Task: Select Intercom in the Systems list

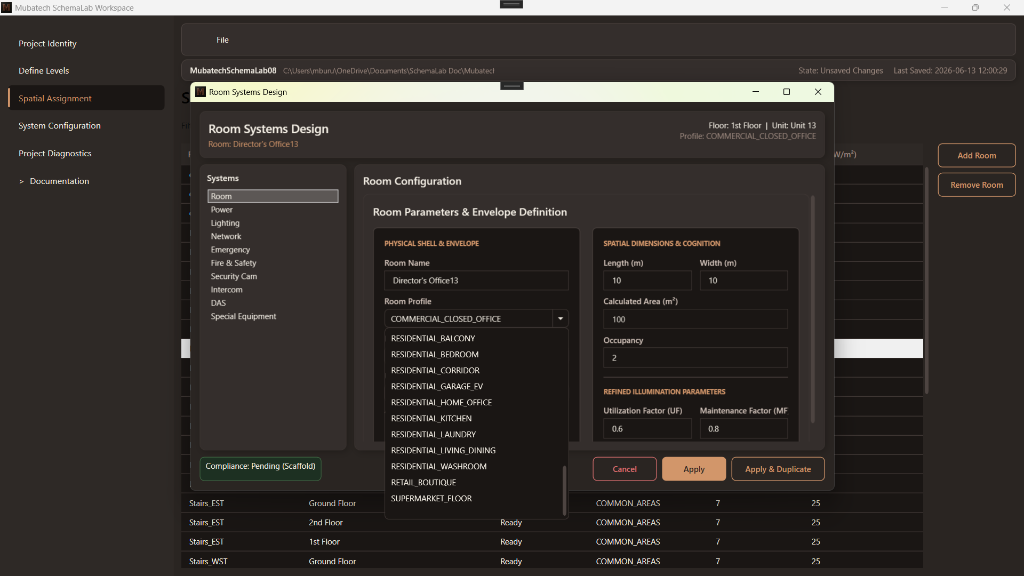Action: pos(273,289)
